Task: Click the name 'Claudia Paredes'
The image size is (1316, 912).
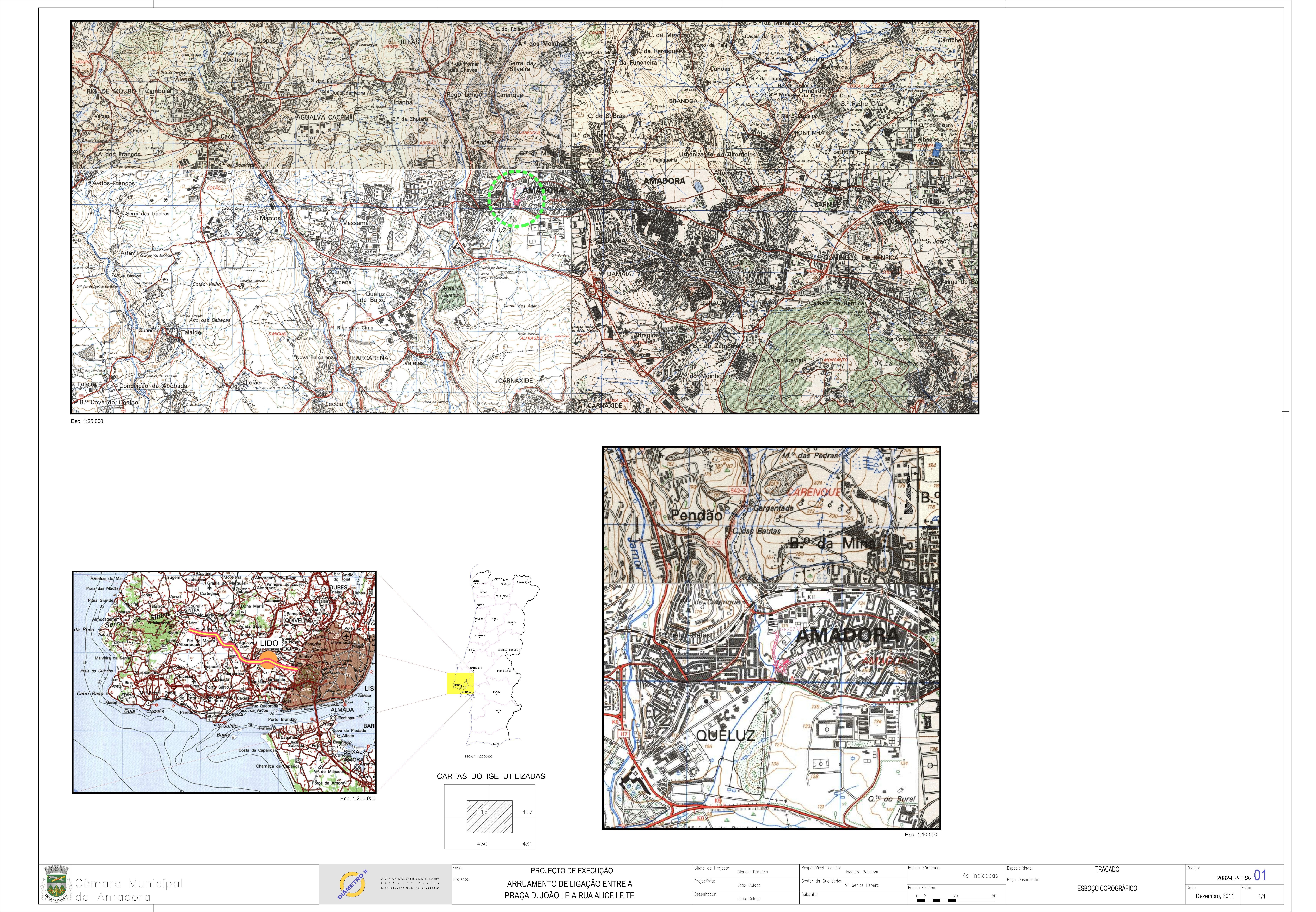Action: 752,872
